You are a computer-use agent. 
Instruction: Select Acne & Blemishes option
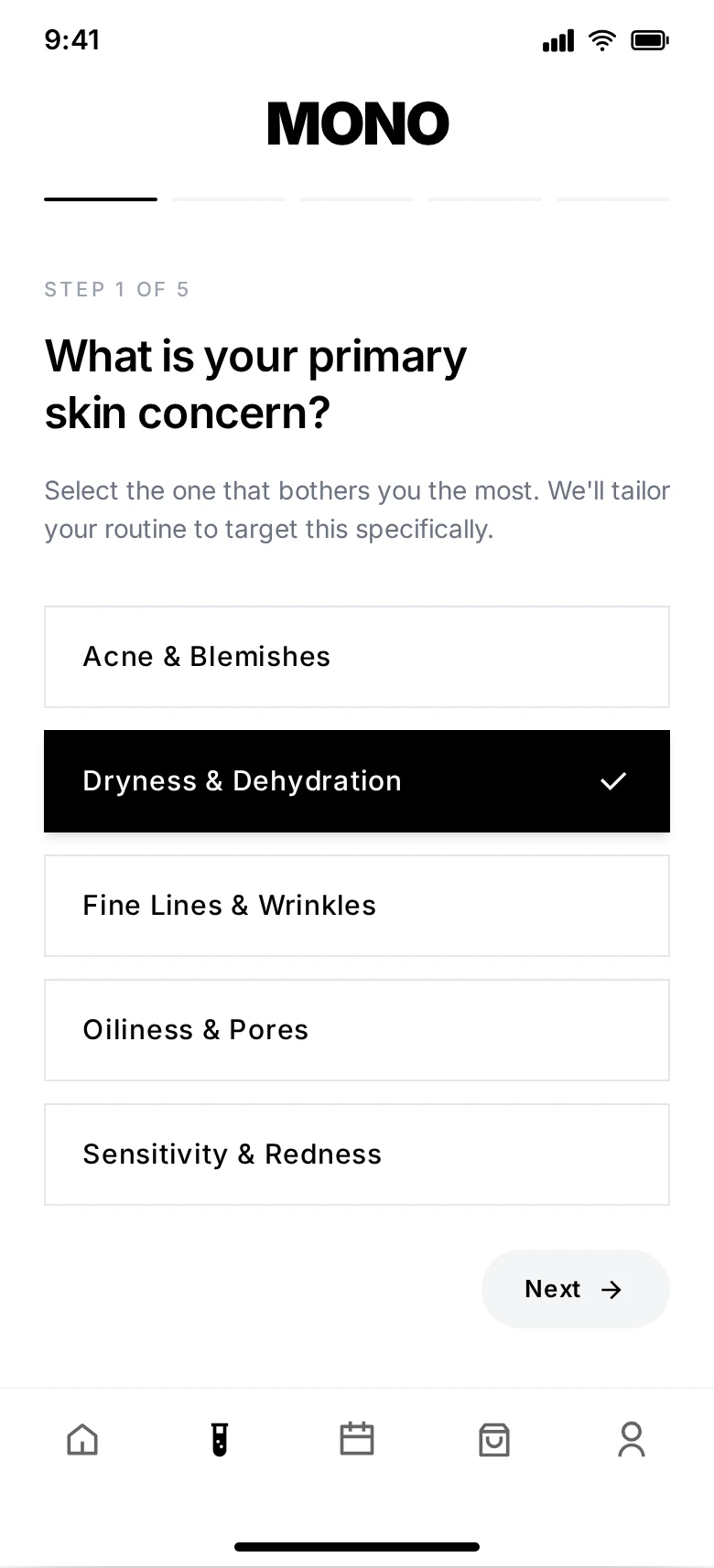tap(357, 657)
